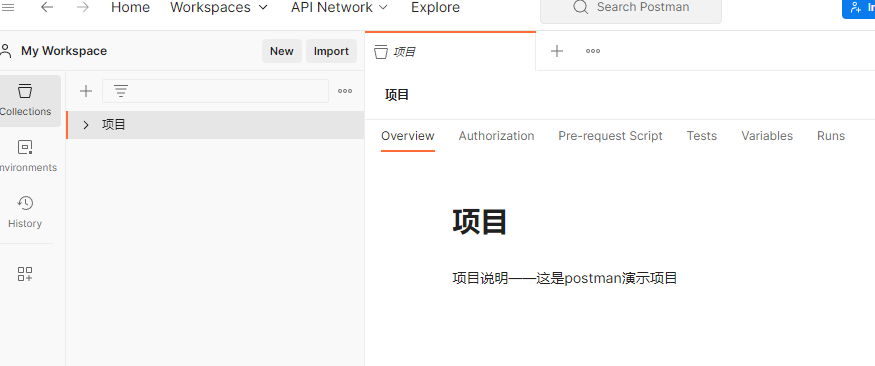Create a new collection with plus icon
875x366 pixels.
(x=85, y=91)
